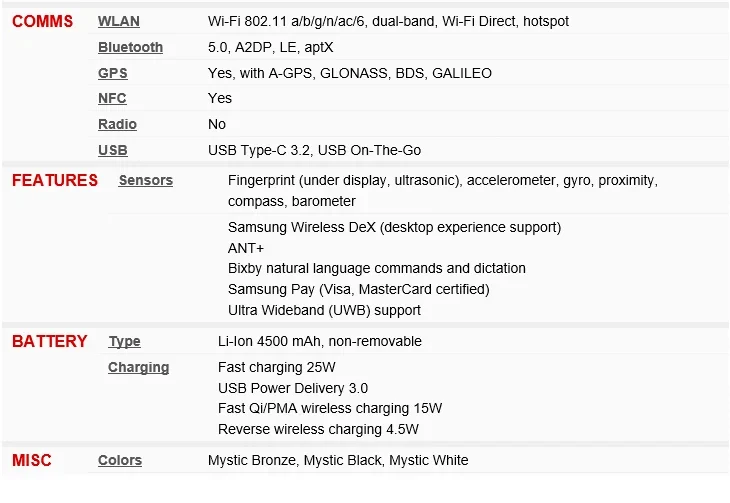Image resolution: width=730 pixels, height=503 pixels.
Task: Click the Samsung Wireless DeX line
Action: coord(394,227)
